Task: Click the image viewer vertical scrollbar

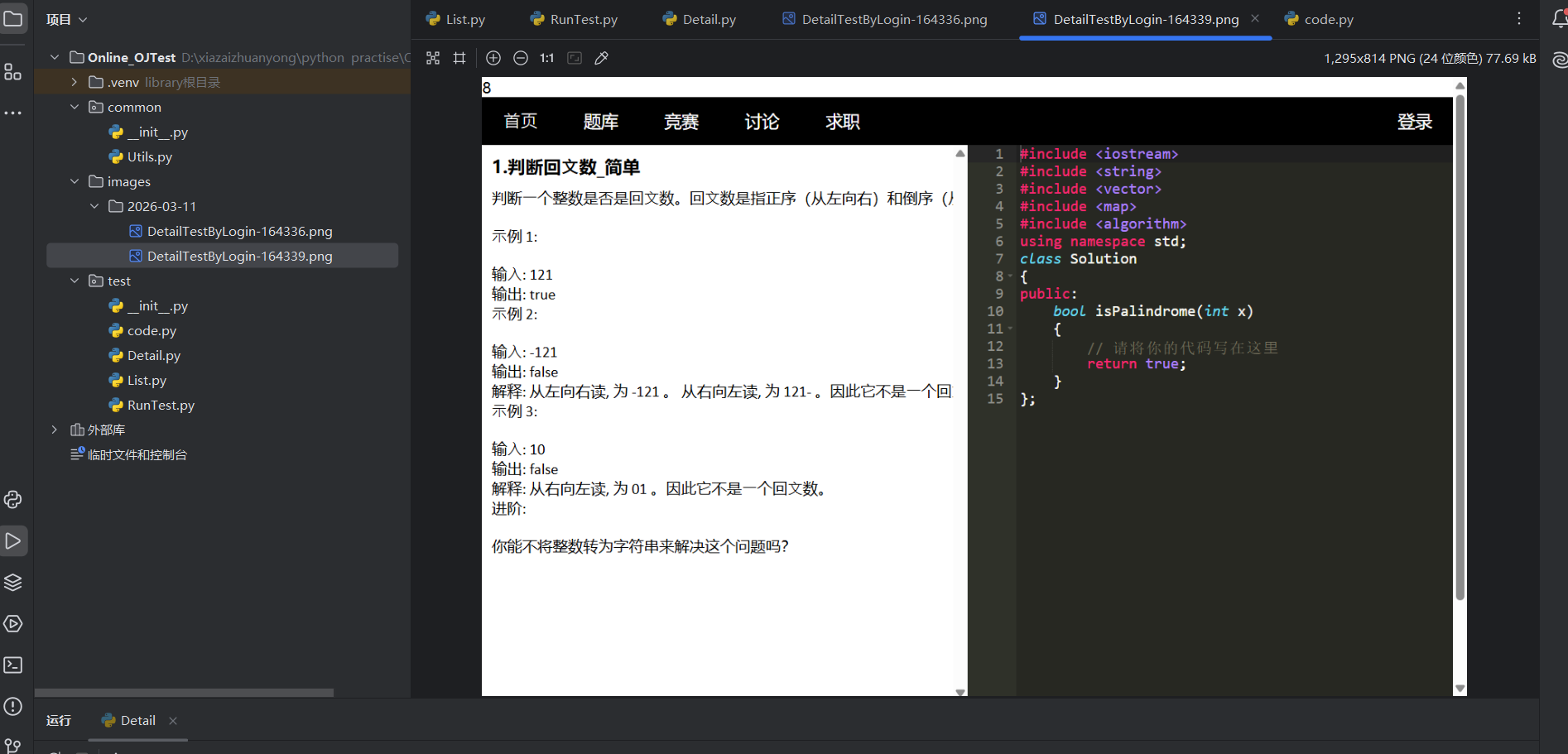Action: (x=1460, y=348)
